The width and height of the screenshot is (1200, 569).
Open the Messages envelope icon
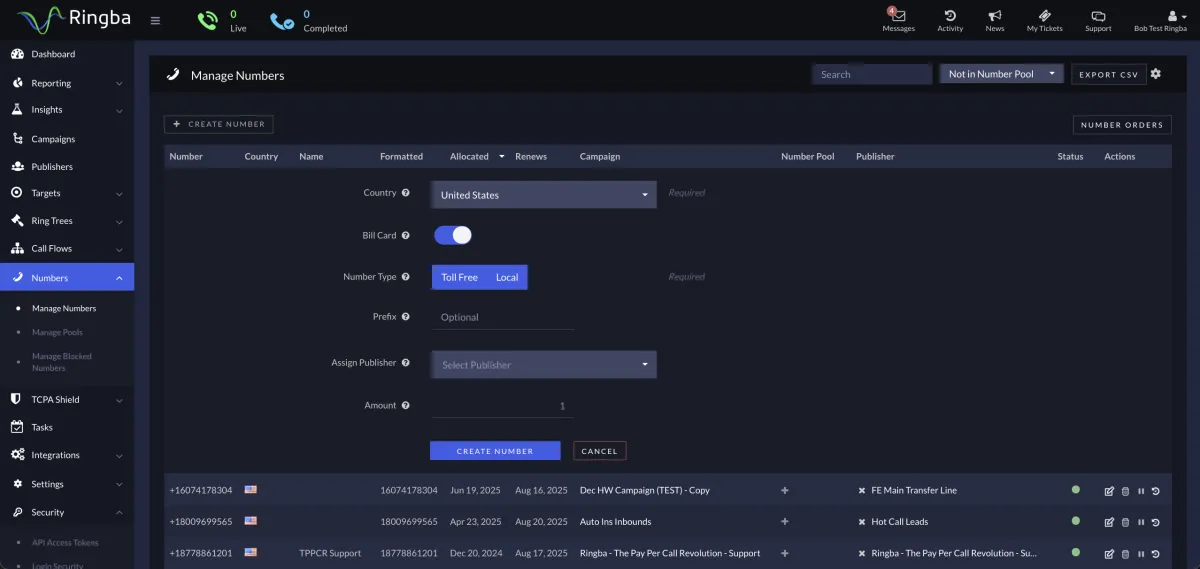pyautogui.click(x=897, y=16)
